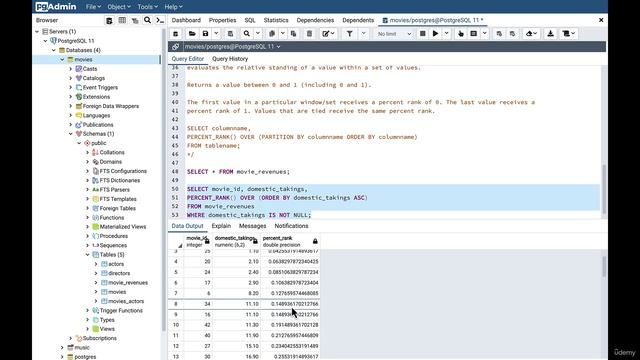Image resolution: width=640 pixels, height=360 pixels.
Task: Select the music database in tree
Action: click(82, 348)
